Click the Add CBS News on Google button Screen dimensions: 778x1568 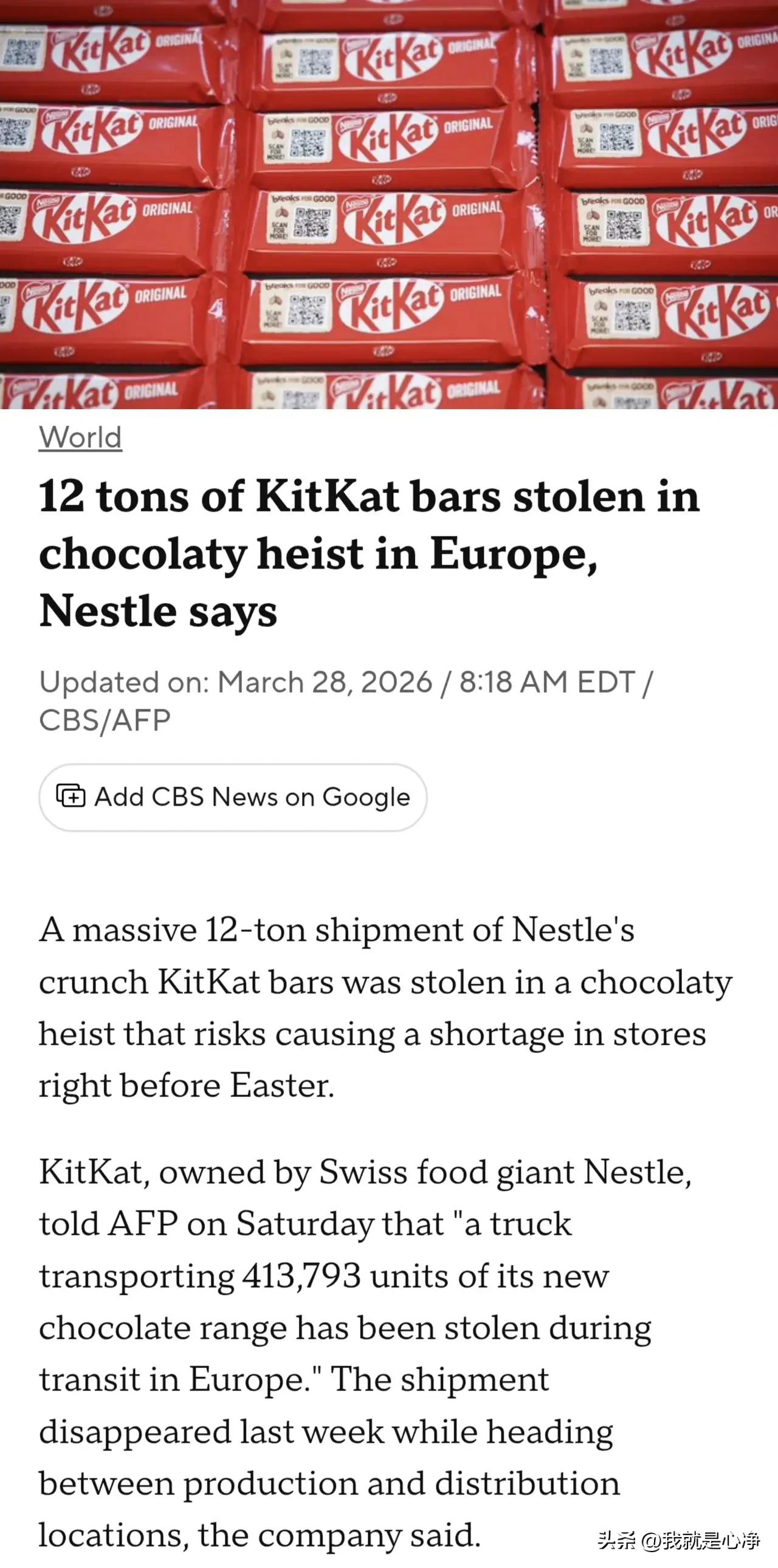pyautogui.click(x=233, y=798)
